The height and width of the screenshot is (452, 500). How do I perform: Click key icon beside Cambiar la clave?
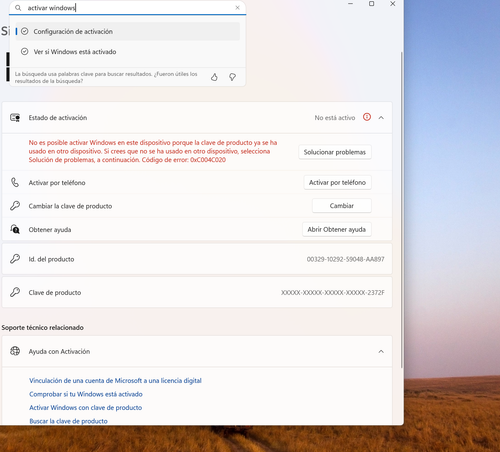15,206
